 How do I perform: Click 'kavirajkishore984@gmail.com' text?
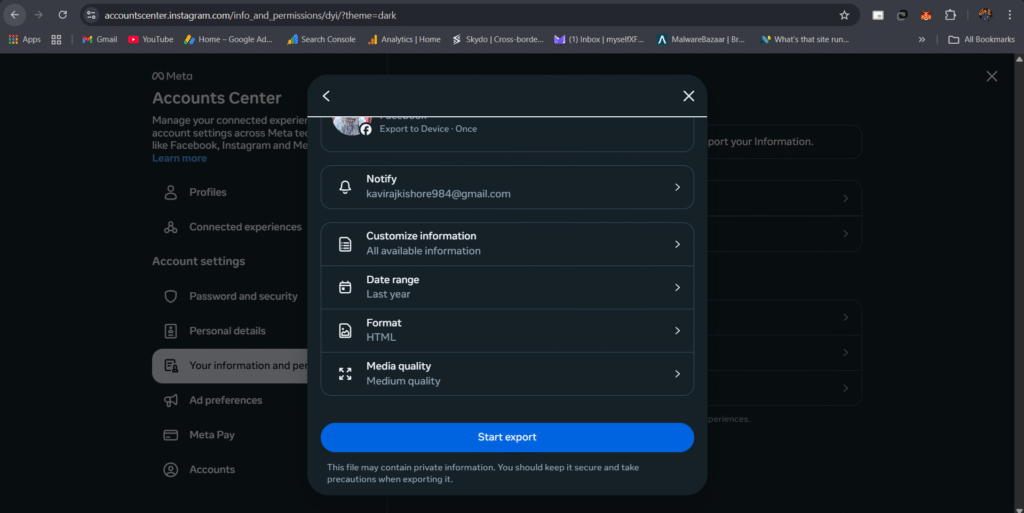(438, 194)
